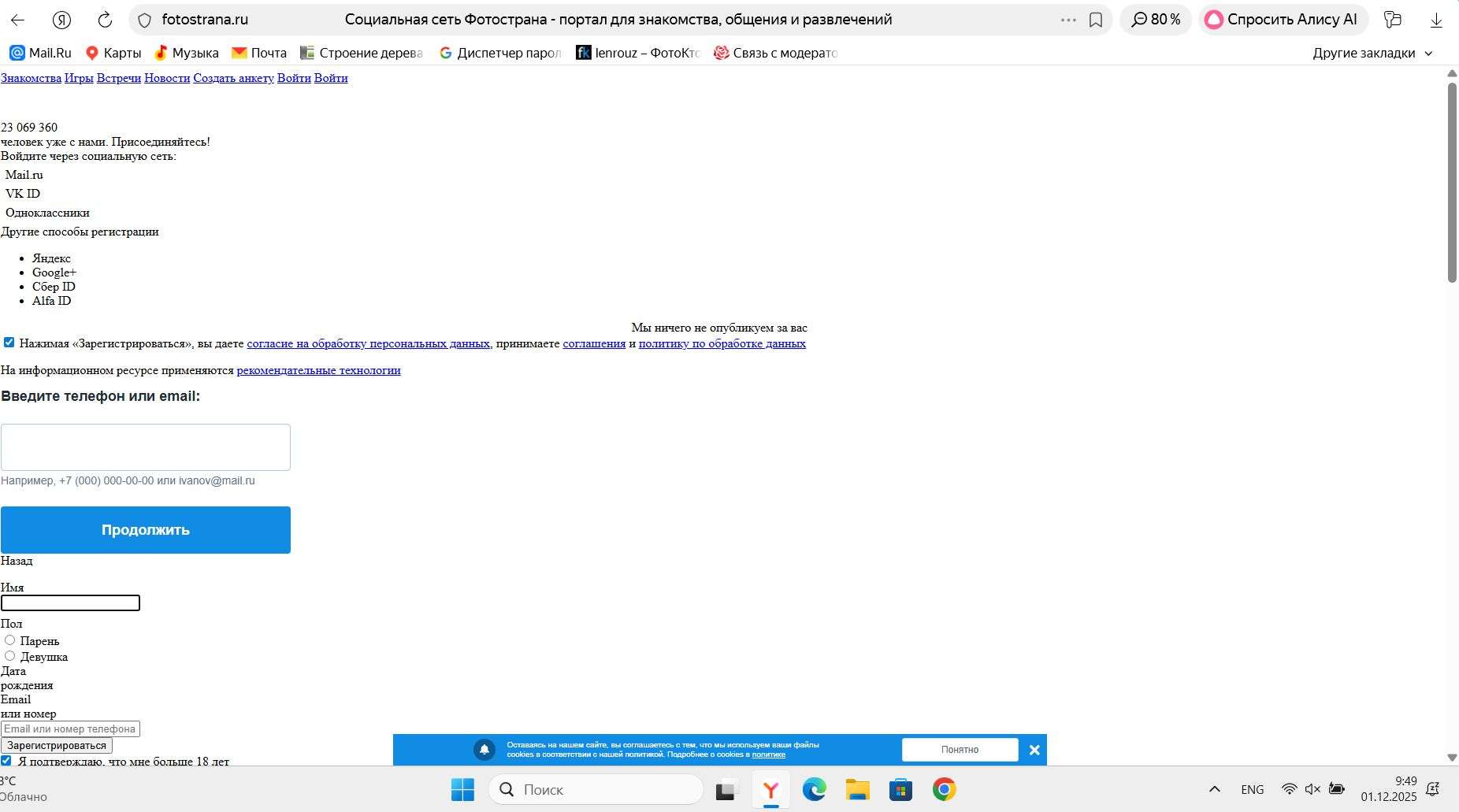Select the Девушка radio button
This screenshot has width=1459, height=812.
coord(10,656)
